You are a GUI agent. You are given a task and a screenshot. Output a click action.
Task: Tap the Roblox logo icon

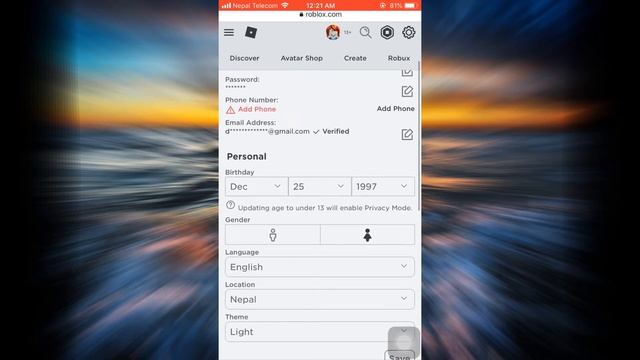(x=251, y=32)
